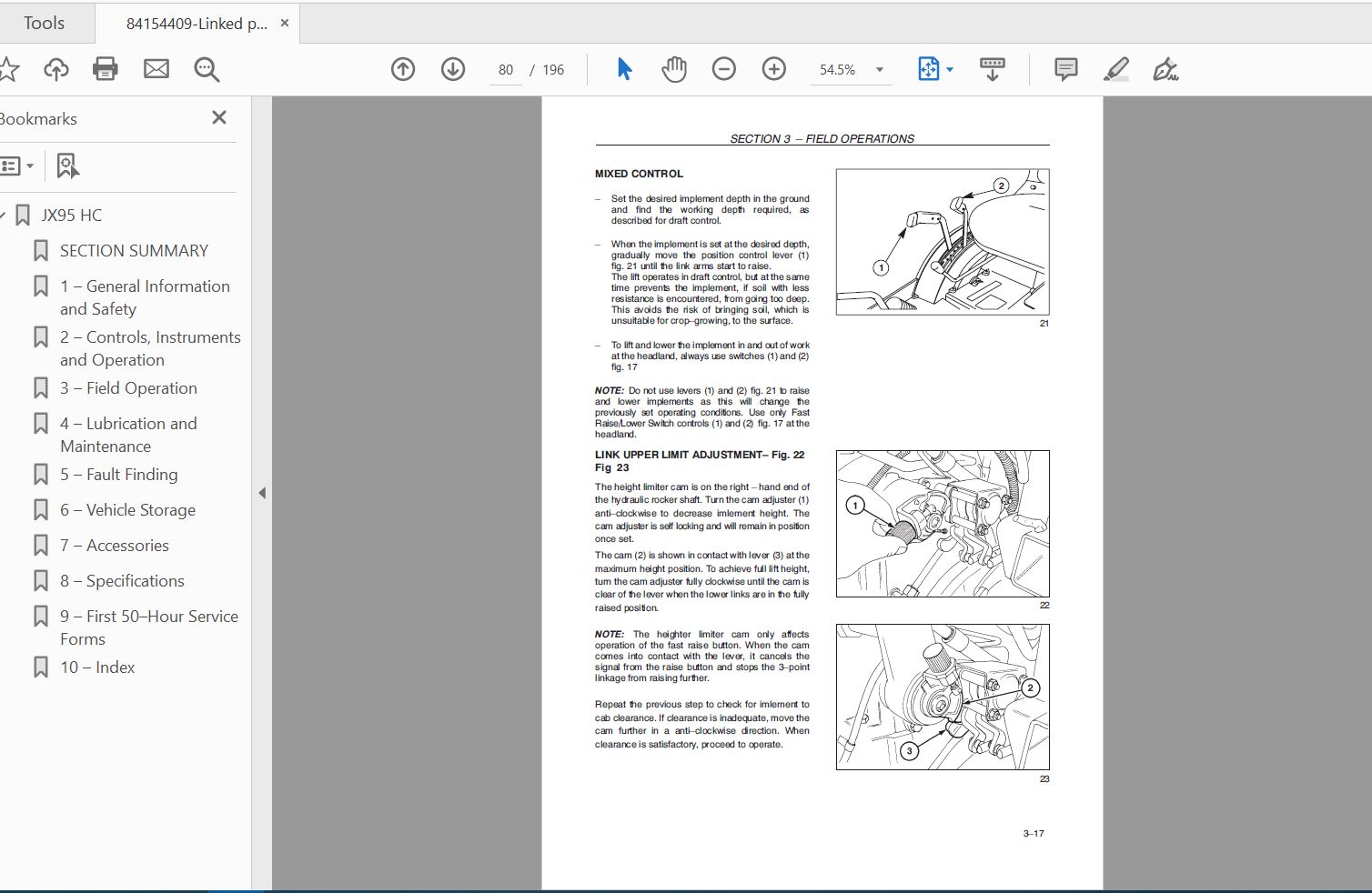Click the bookmark icon beside 10 – Index

pos(41,667)
